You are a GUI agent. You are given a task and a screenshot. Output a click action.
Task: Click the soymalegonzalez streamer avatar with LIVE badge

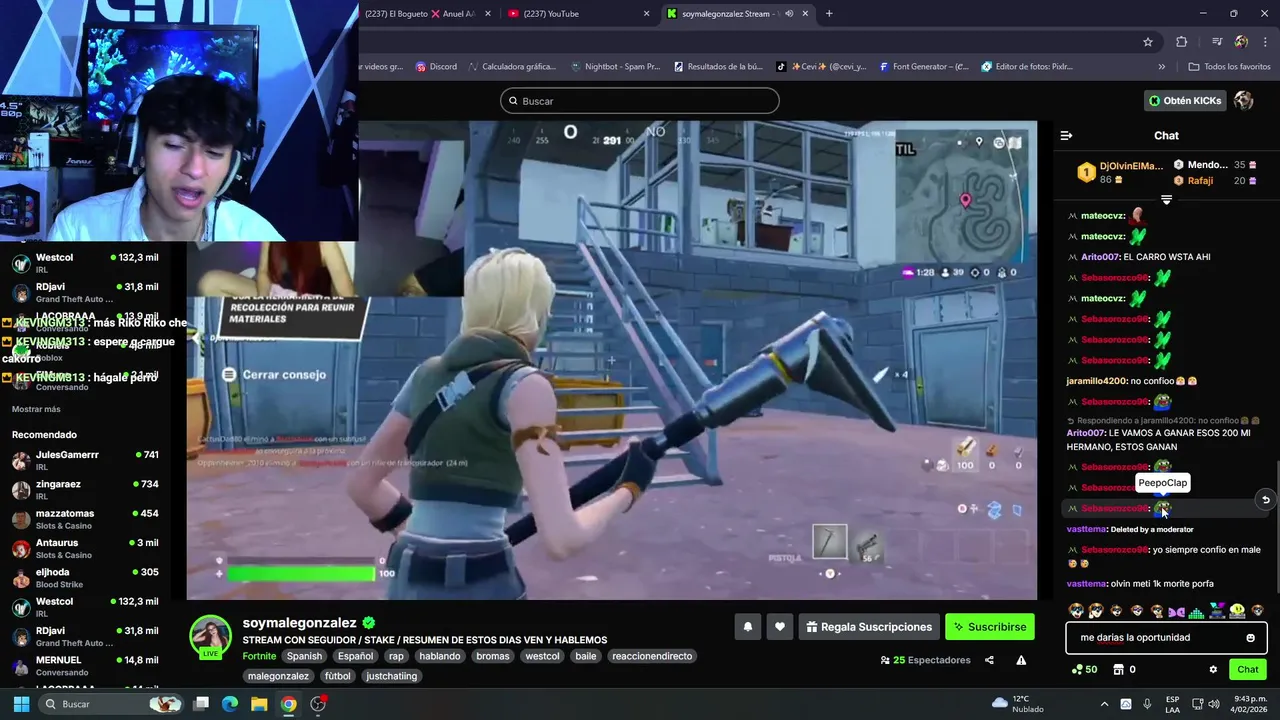click(211, 637)
